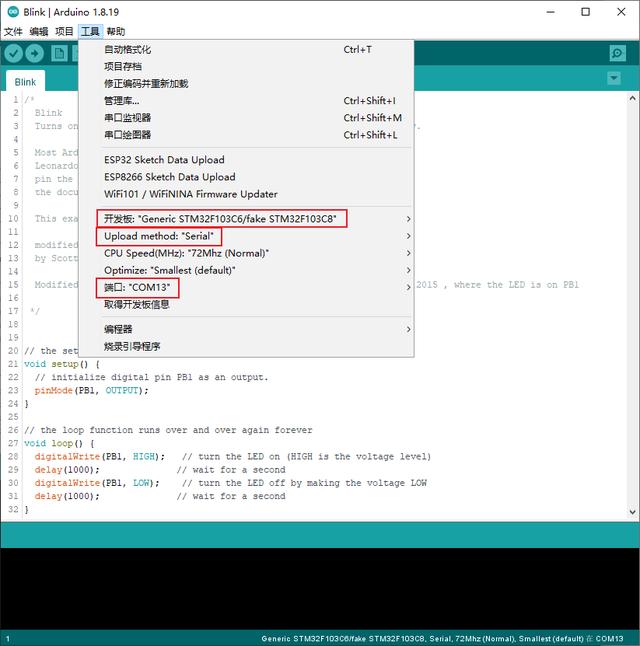The height and width of the screenshot is (646, 640).
Task: Click the 工具 menu header
Action: point(90,32)
